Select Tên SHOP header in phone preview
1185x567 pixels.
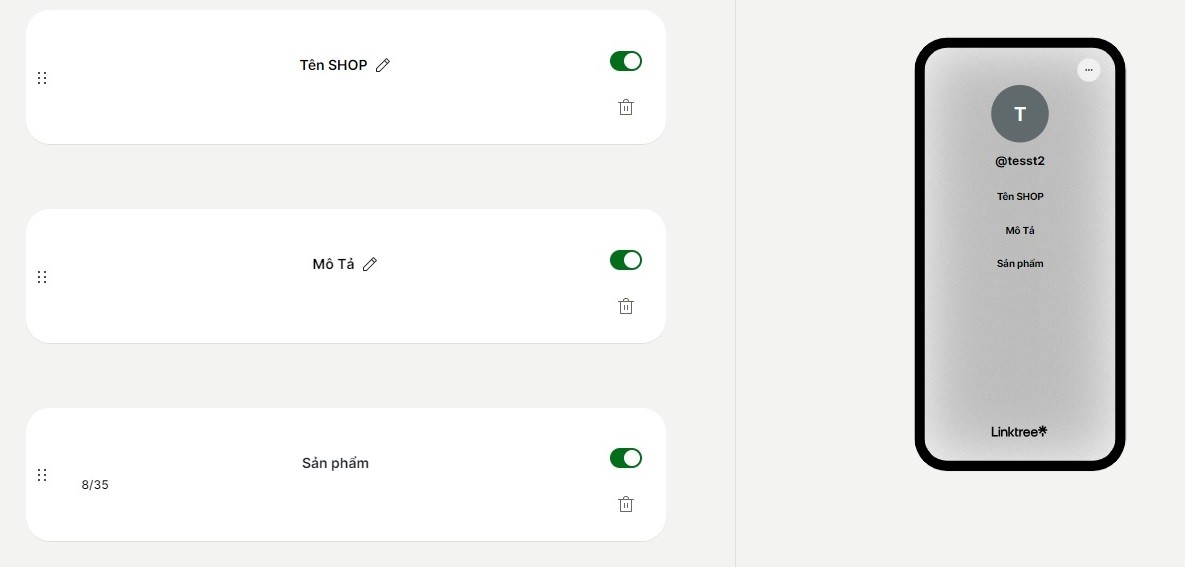pyautogui.click(x=1019, y=197)
